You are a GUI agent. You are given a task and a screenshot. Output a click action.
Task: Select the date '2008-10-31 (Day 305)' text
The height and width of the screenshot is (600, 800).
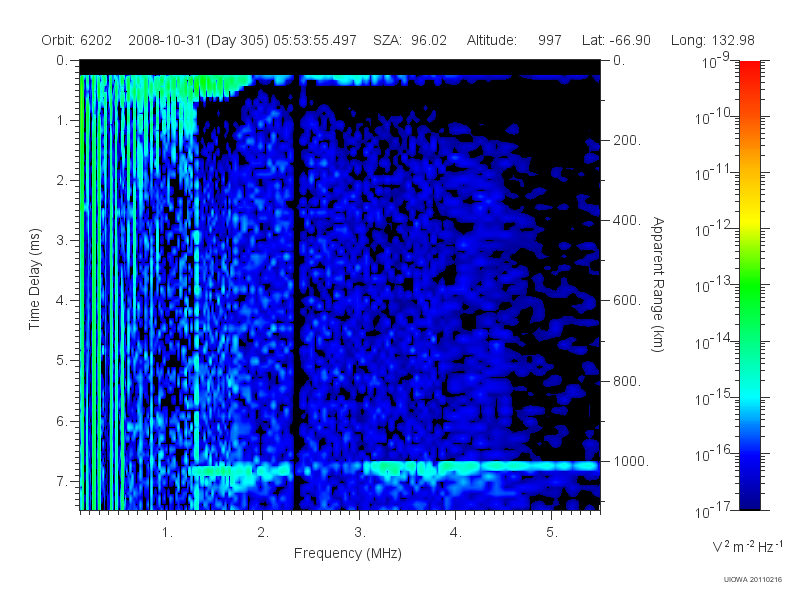pos(198,40)
